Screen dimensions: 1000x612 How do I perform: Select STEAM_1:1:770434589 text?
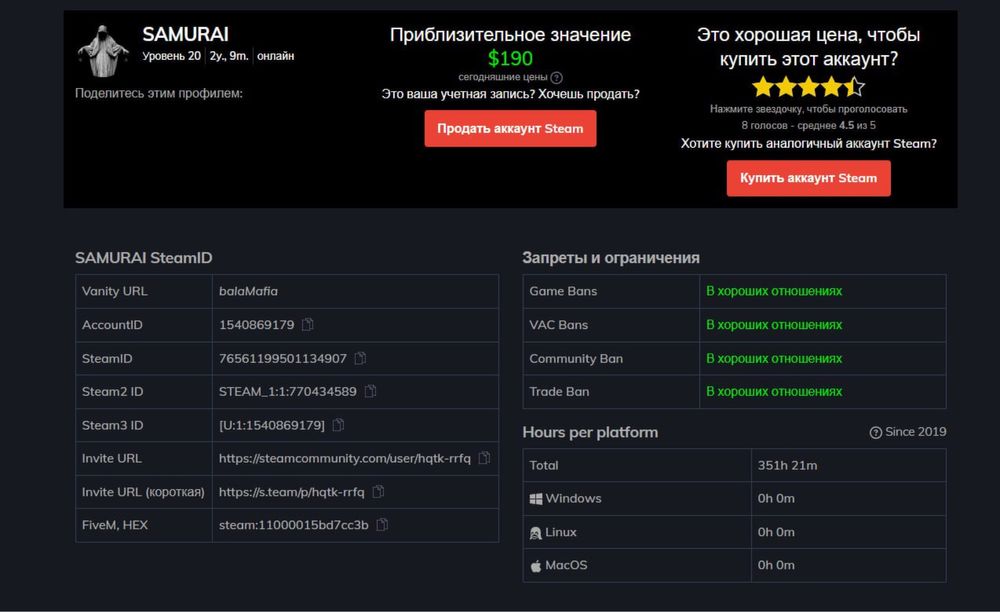point(288,391)
